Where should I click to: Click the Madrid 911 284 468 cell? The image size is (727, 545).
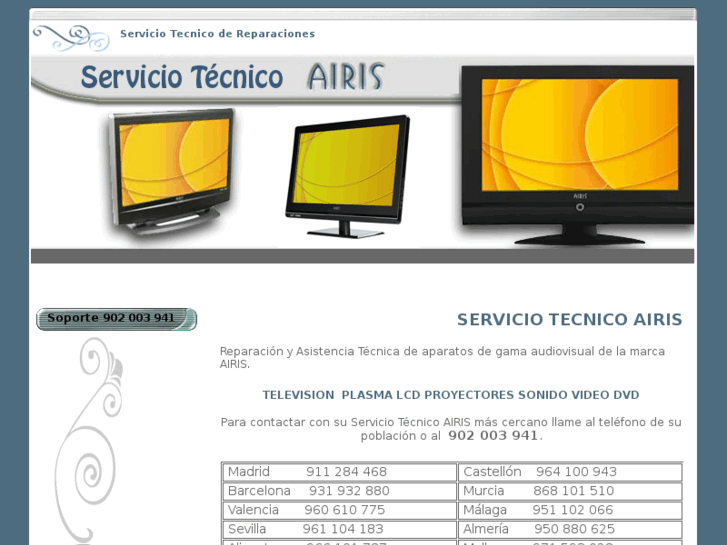[x=340, y=472]
